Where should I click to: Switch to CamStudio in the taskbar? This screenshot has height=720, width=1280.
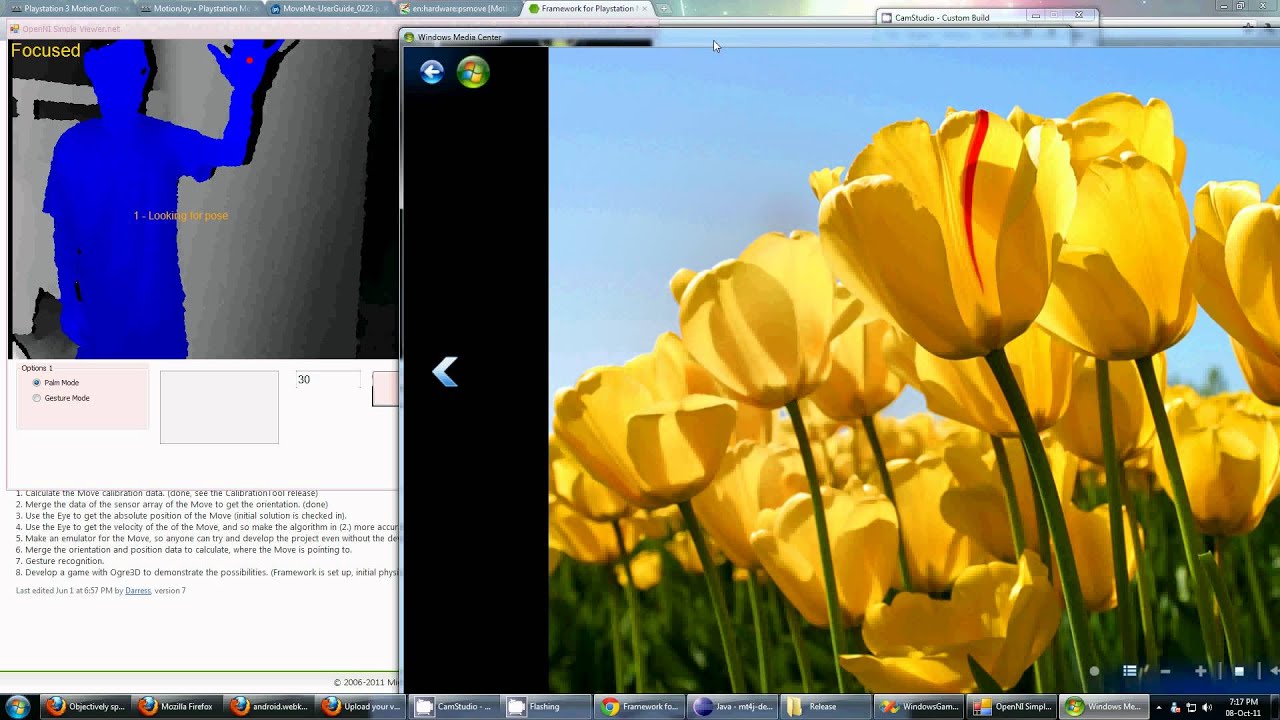click(x=454, y=706)
